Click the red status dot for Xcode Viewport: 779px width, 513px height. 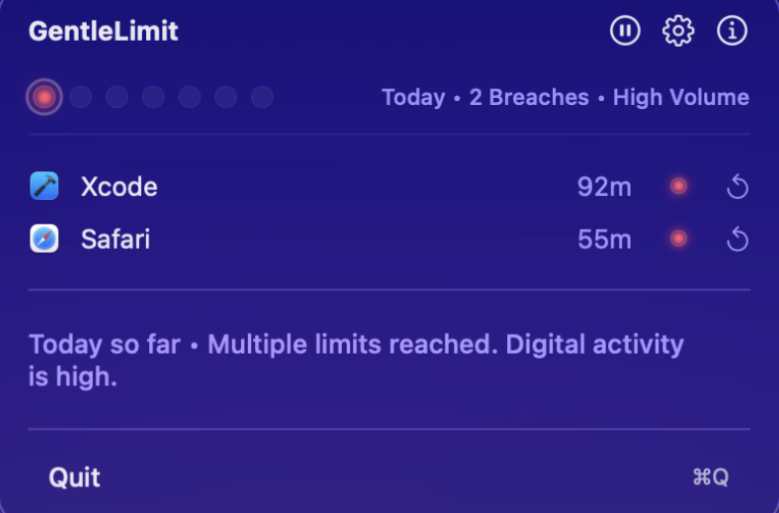pyautogui.click(x=679, y=186)
